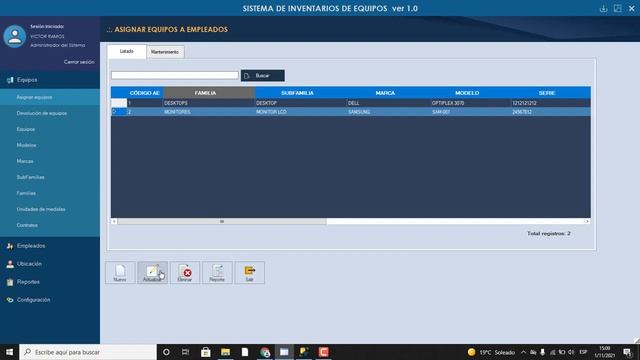
Task: Open Task View in the taskbar
Action: tap(186, 352)
